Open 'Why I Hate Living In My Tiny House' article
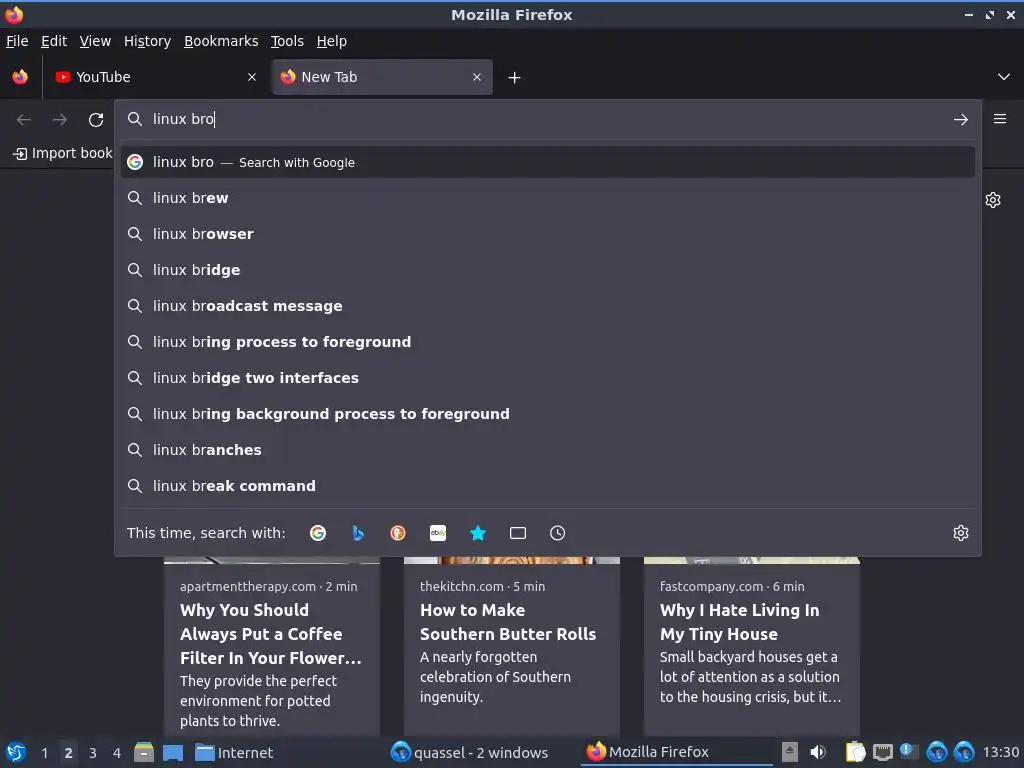The width and height of the screenshot is (1024, 768). point(739,622)
